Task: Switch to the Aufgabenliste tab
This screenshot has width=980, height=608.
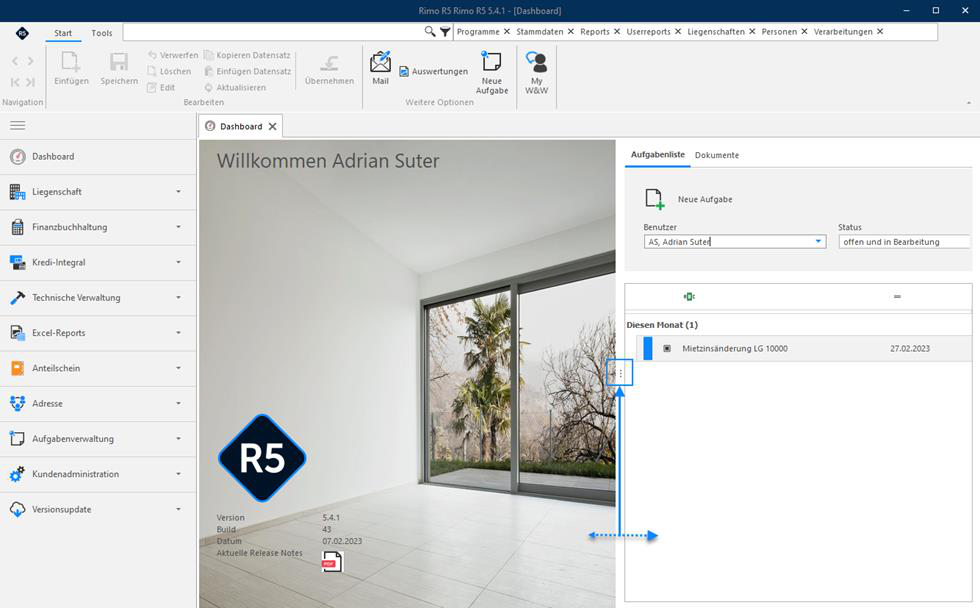Action: (x=658, y=154)
